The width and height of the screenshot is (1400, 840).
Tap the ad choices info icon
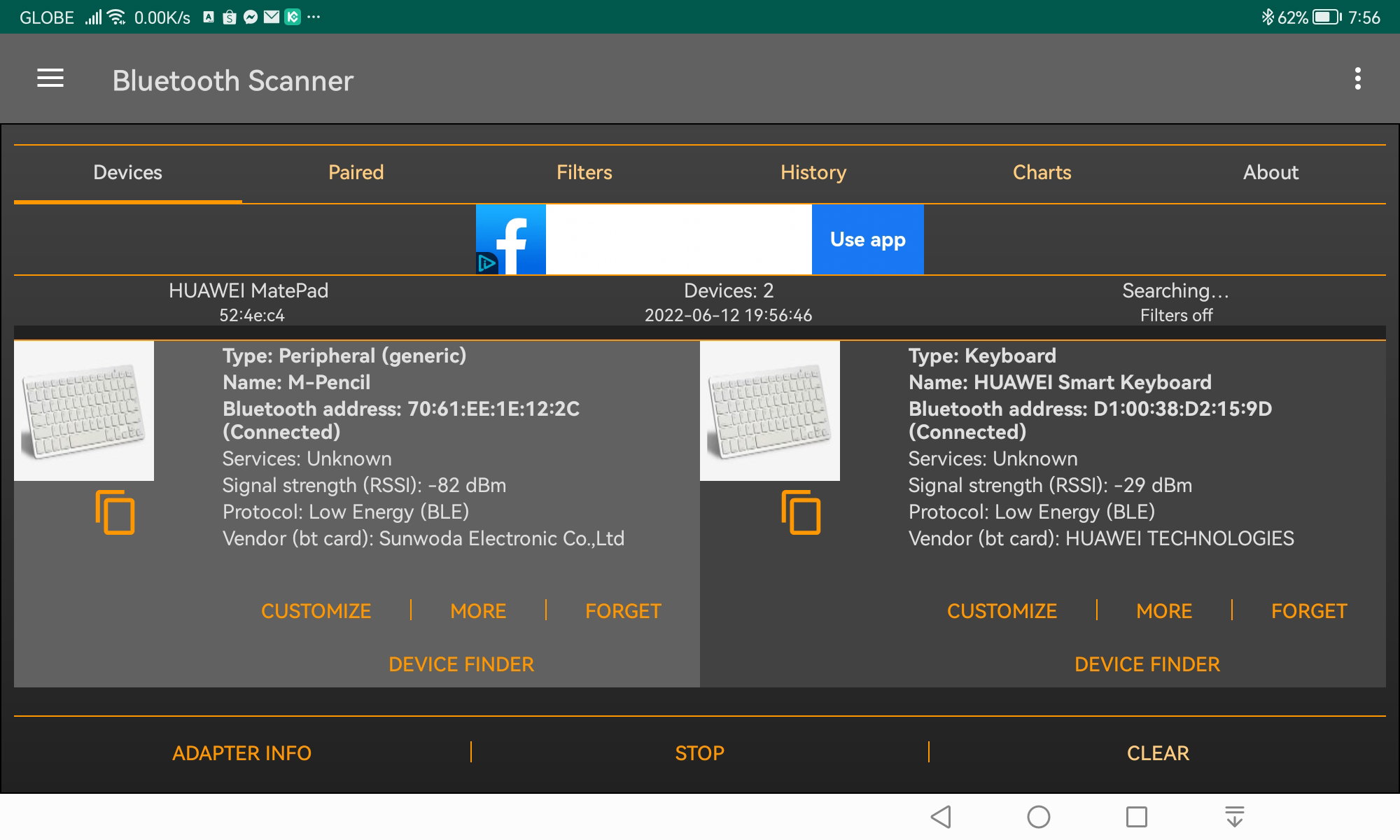coord(486,263)
